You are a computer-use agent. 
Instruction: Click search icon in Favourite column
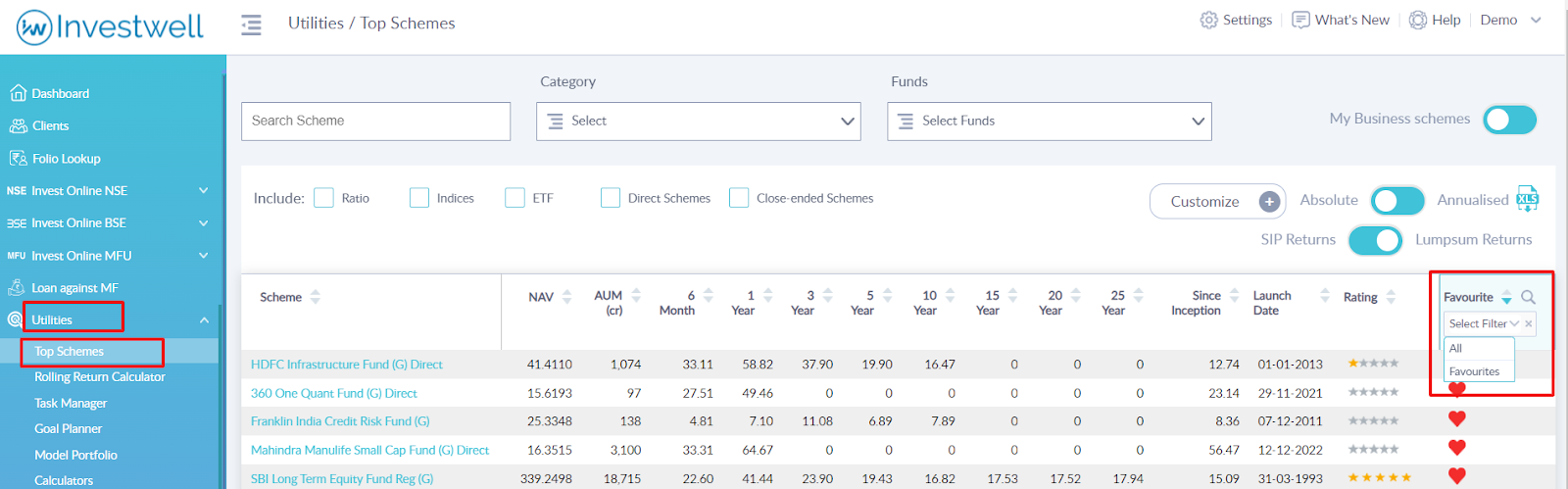point(1528,297)
